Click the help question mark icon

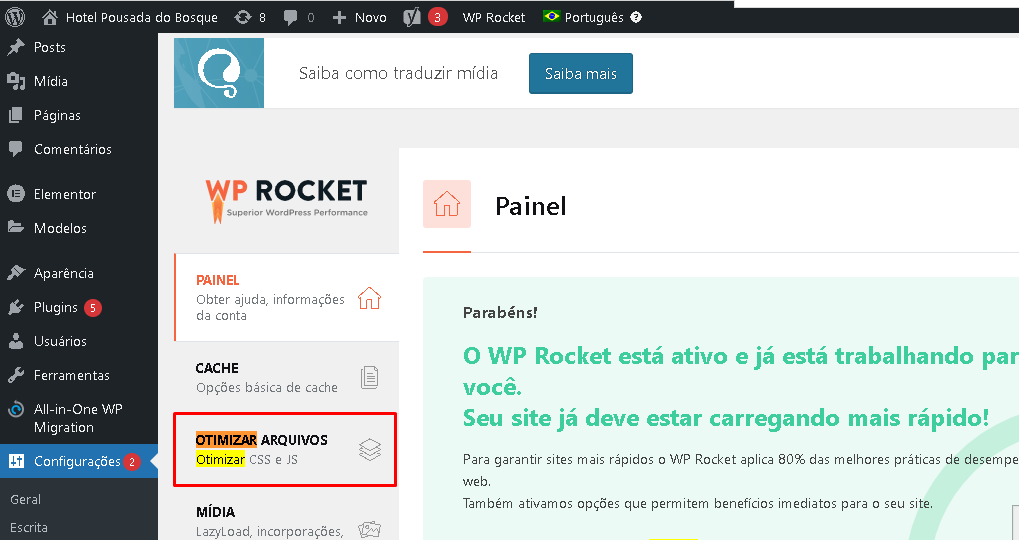coord(636,18)
